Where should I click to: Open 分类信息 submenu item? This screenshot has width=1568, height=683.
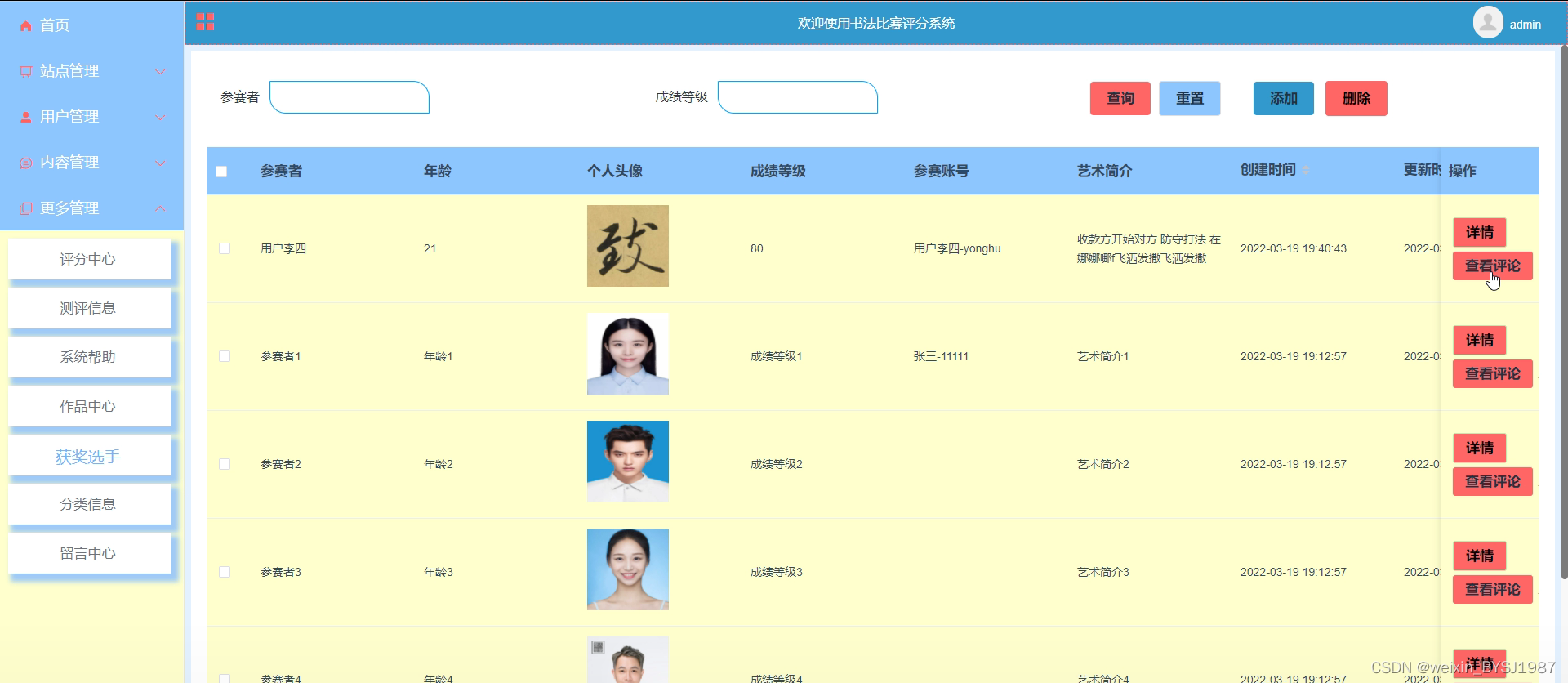(90, 504)
